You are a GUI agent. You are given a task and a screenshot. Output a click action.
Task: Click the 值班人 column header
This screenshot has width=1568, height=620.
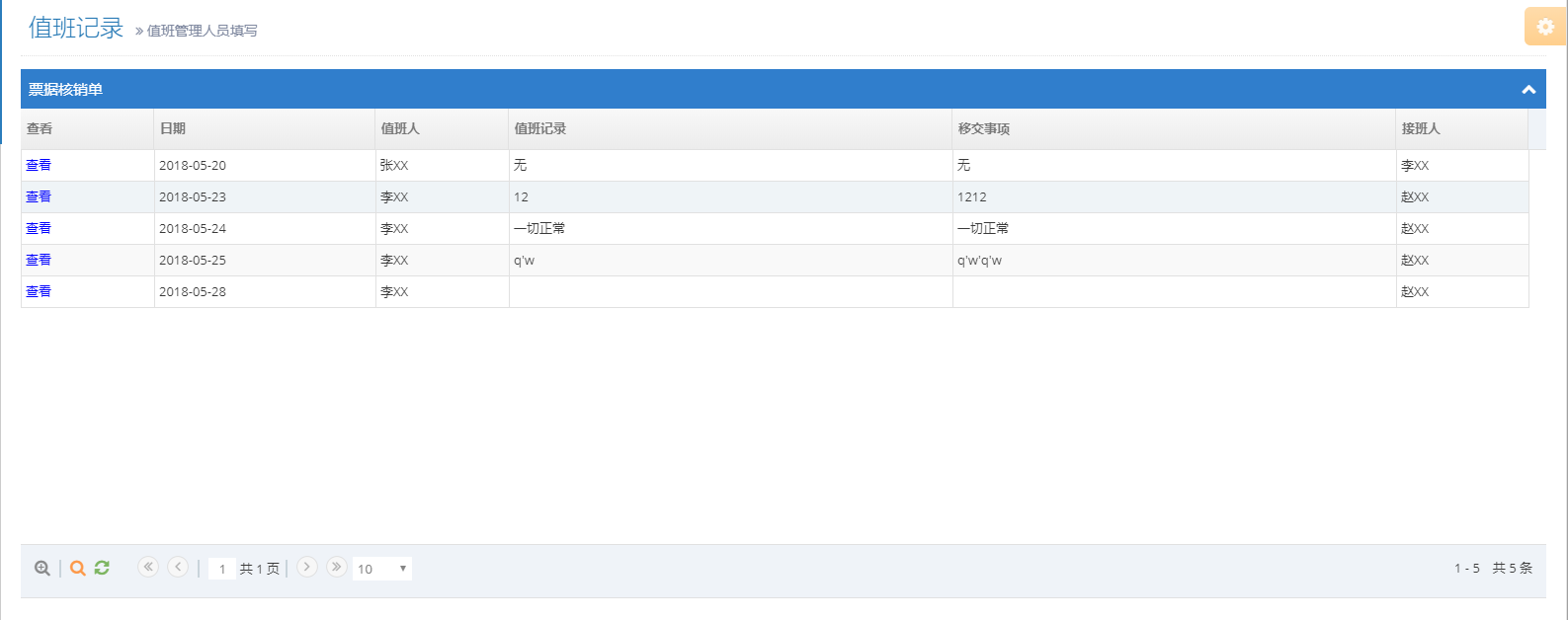click(x=400, y=128)
